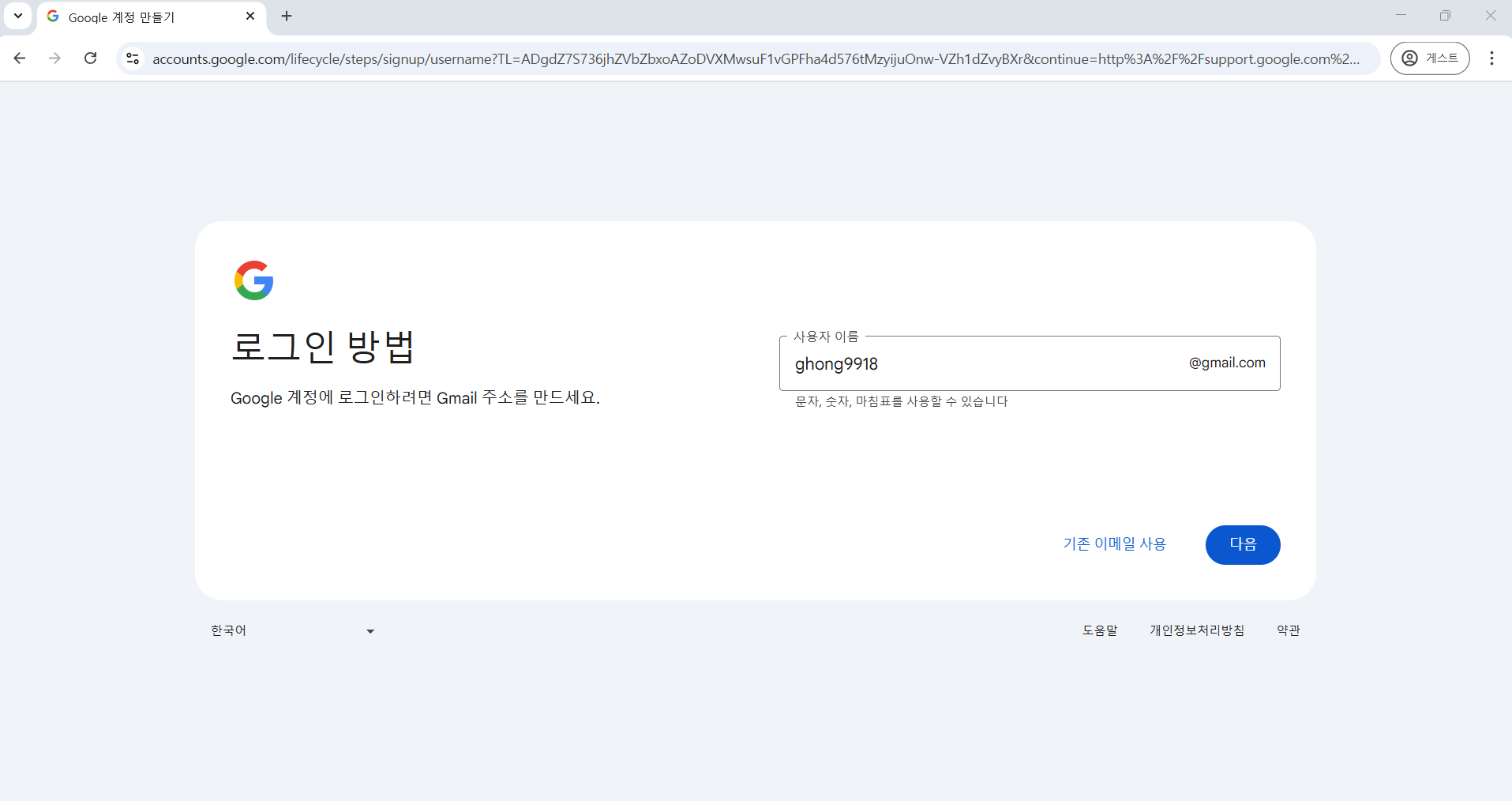Open the tab search dropdown
Viewport: 1512px width, 801px height.
click(17, 16)
